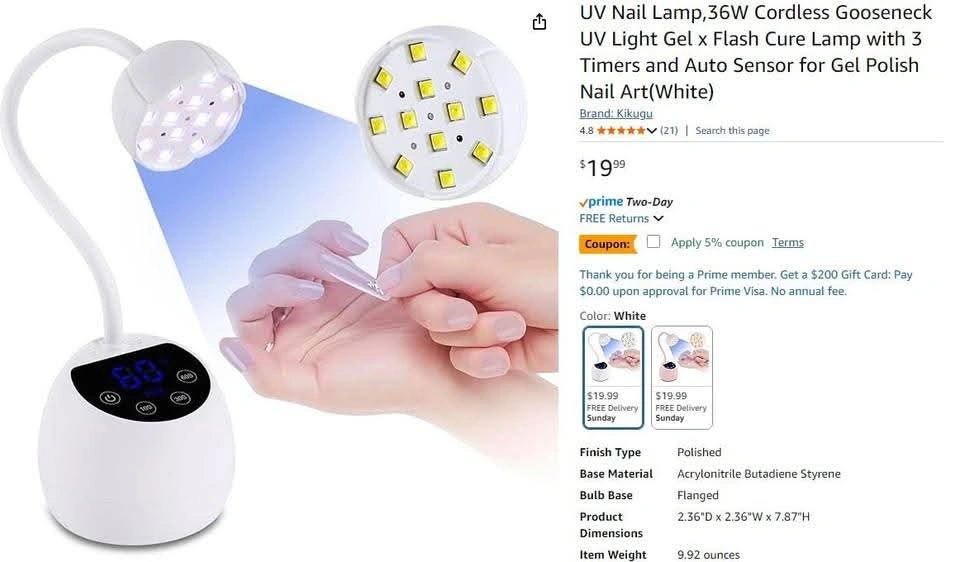Expand the FREE Returns chevron
This screenshot has width=960, height=562.
point(658,219)
